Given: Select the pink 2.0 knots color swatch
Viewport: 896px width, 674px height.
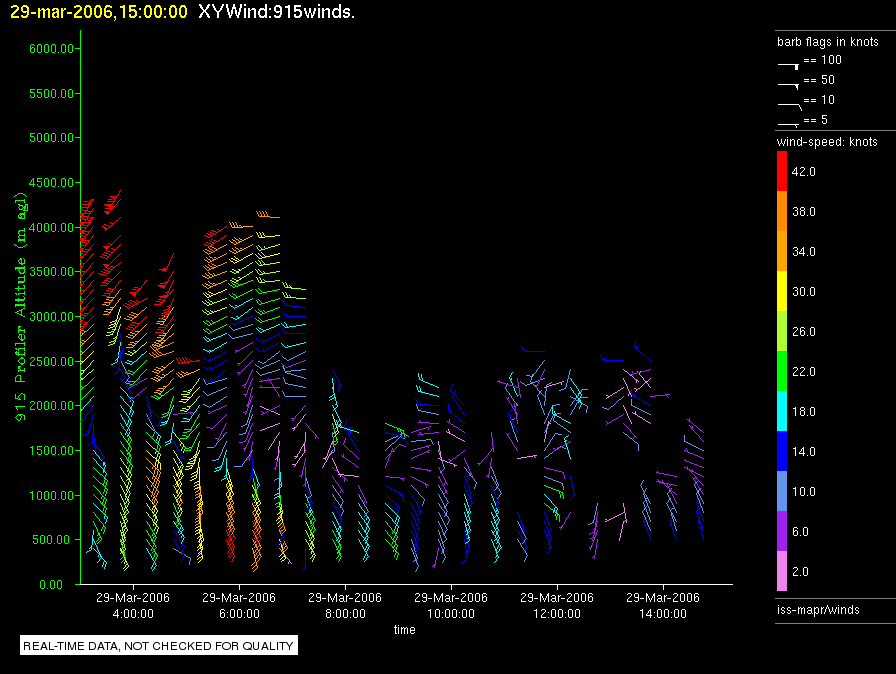Looking at the screenshot, I should click(781, 572).
